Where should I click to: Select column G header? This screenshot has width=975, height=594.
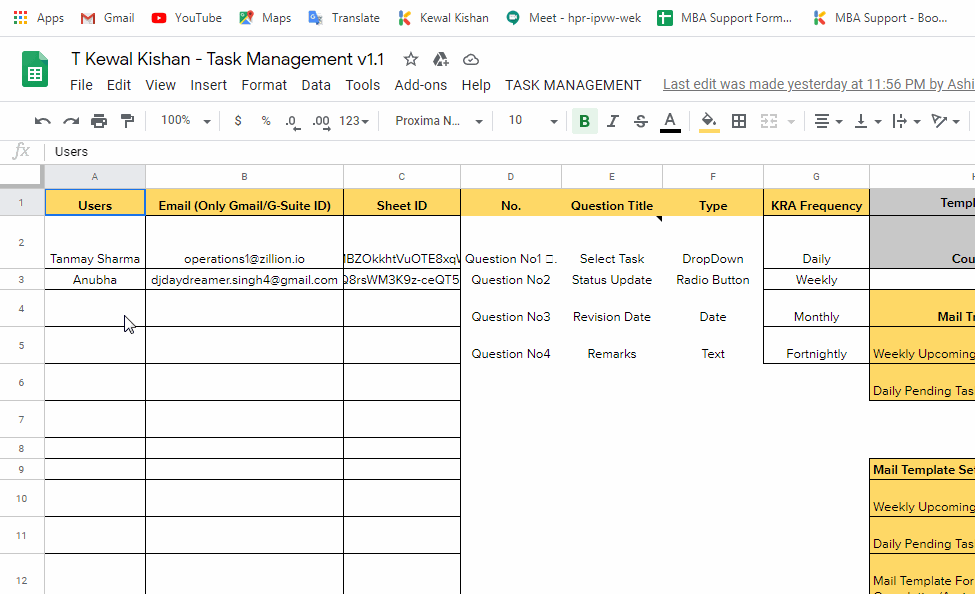pos(816,177)
